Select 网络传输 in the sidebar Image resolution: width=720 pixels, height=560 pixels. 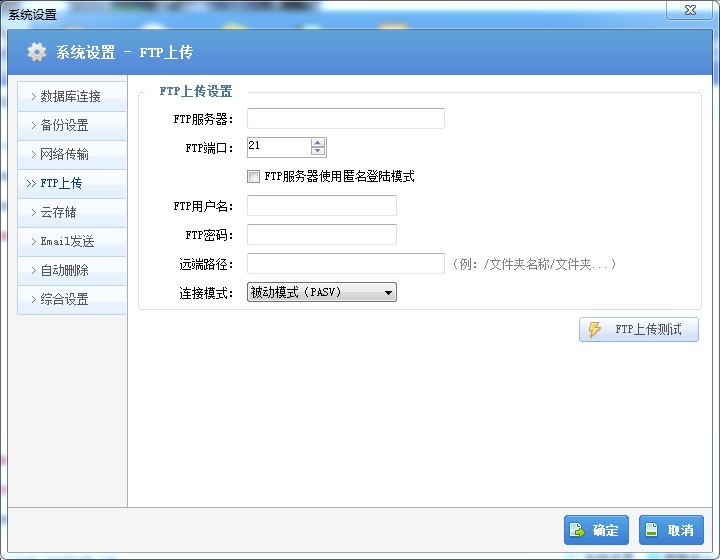pyautogui.click(x=72, y=154)
